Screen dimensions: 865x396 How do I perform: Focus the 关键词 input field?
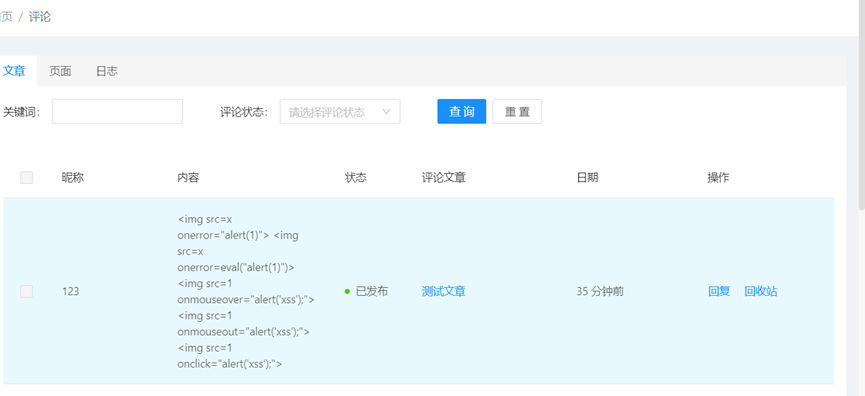[117, 111]
